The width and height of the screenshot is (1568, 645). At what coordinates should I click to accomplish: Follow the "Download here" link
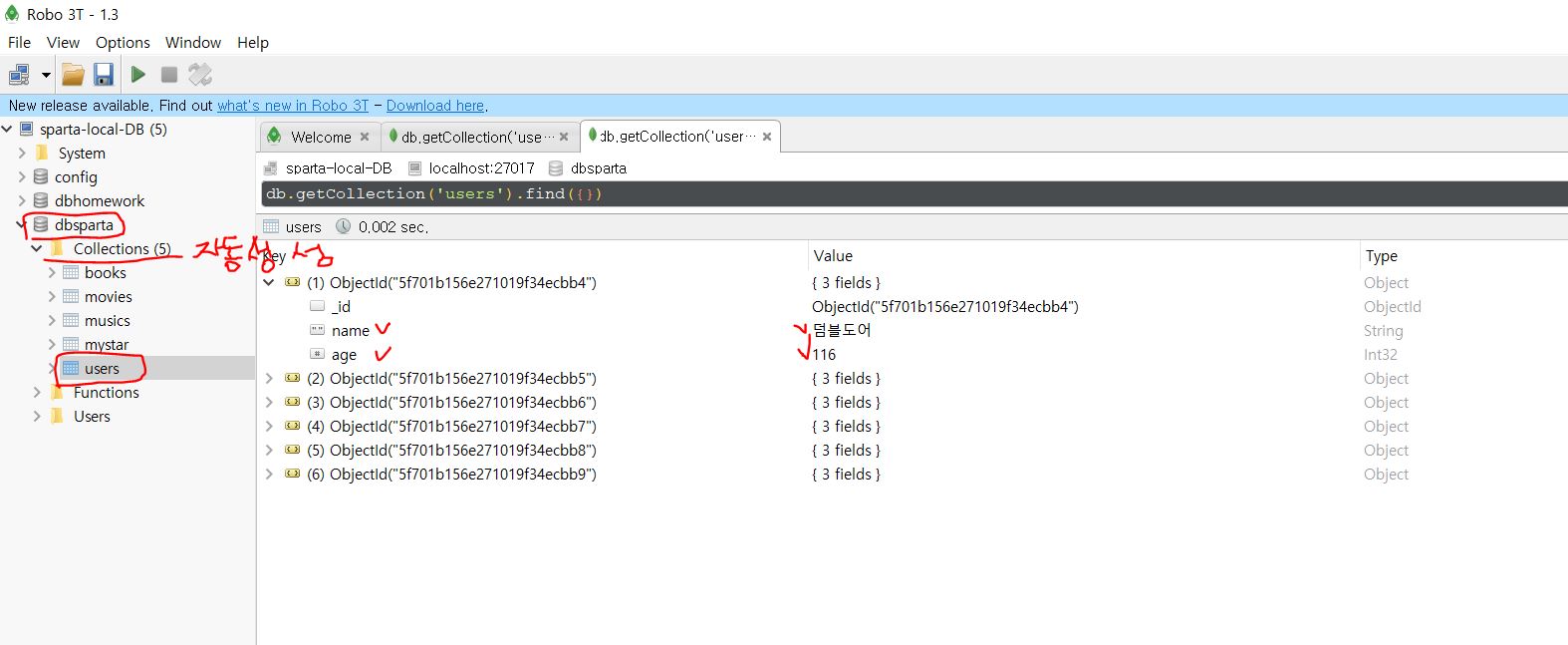tap(435, 106)
